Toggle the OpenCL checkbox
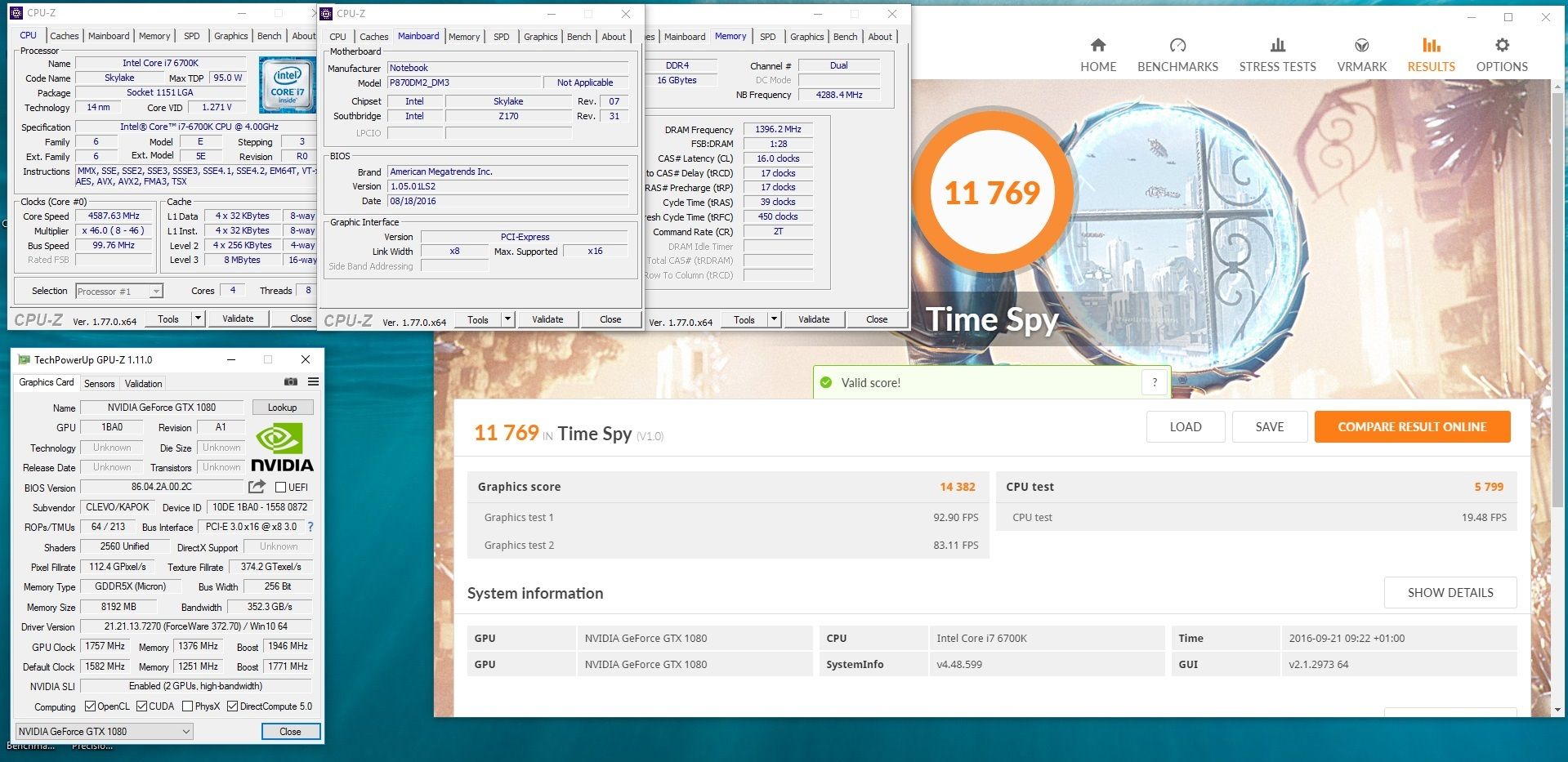1568x762 pixels. click(90, 706)
